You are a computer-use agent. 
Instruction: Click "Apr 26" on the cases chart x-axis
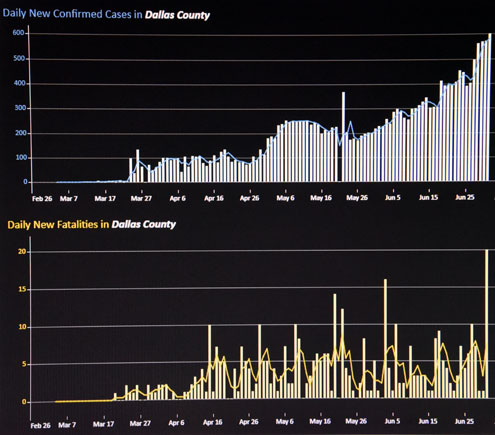tap(250, 198)
